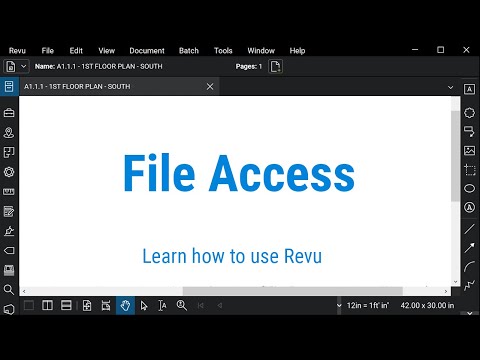
Task: Expand the dropdown next to document icon
Action: coord(24,66)
